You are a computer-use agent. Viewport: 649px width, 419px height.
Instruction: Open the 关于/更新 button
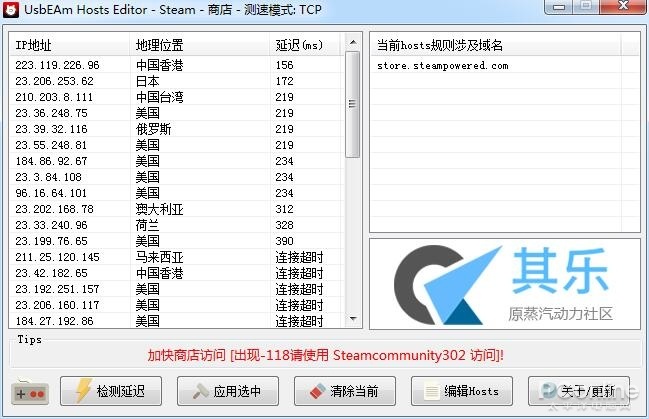coord(579,391)
